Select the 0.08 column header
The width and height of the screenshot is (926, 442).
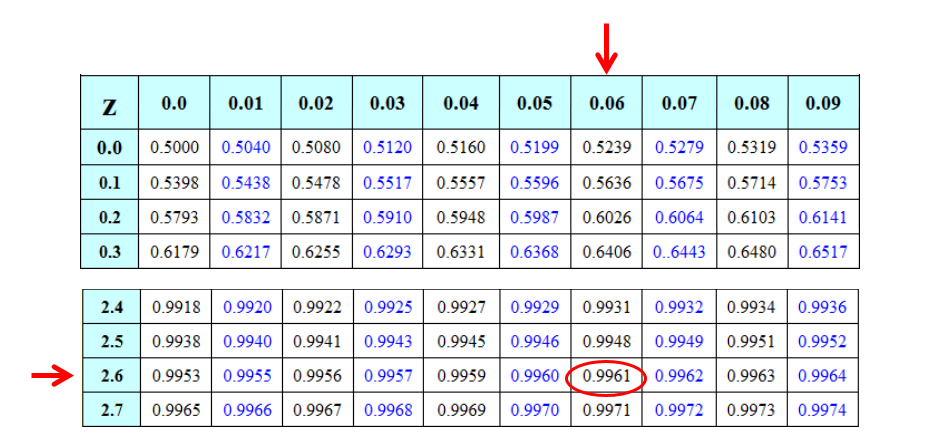pyautogui.click(x=752, y=102)
